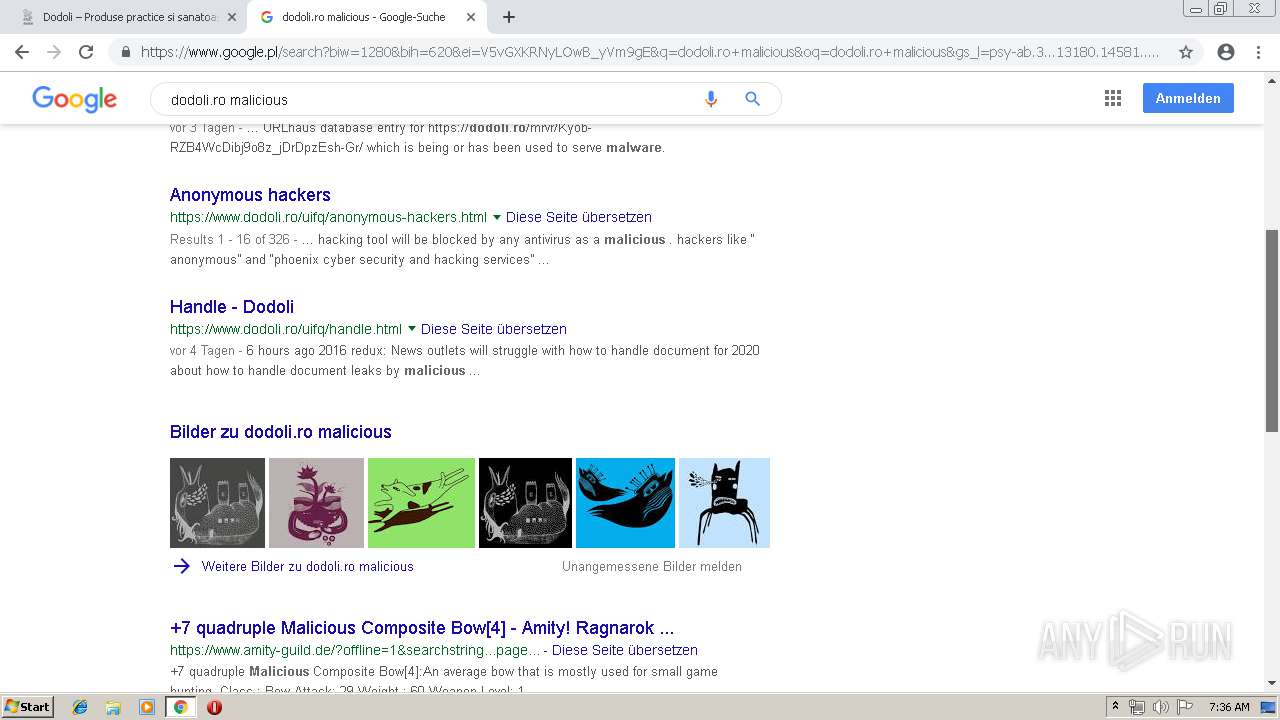Screen dimensions: 1280x720
Task: Go forward in browser history
Action: tap(54, 52)
